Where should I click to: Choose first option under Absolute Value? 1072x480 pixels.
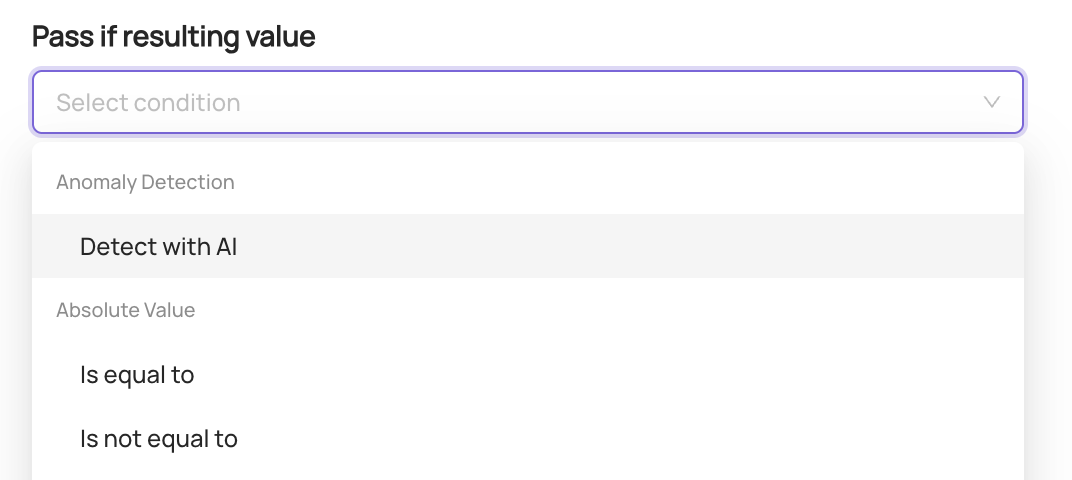(137, 374)
